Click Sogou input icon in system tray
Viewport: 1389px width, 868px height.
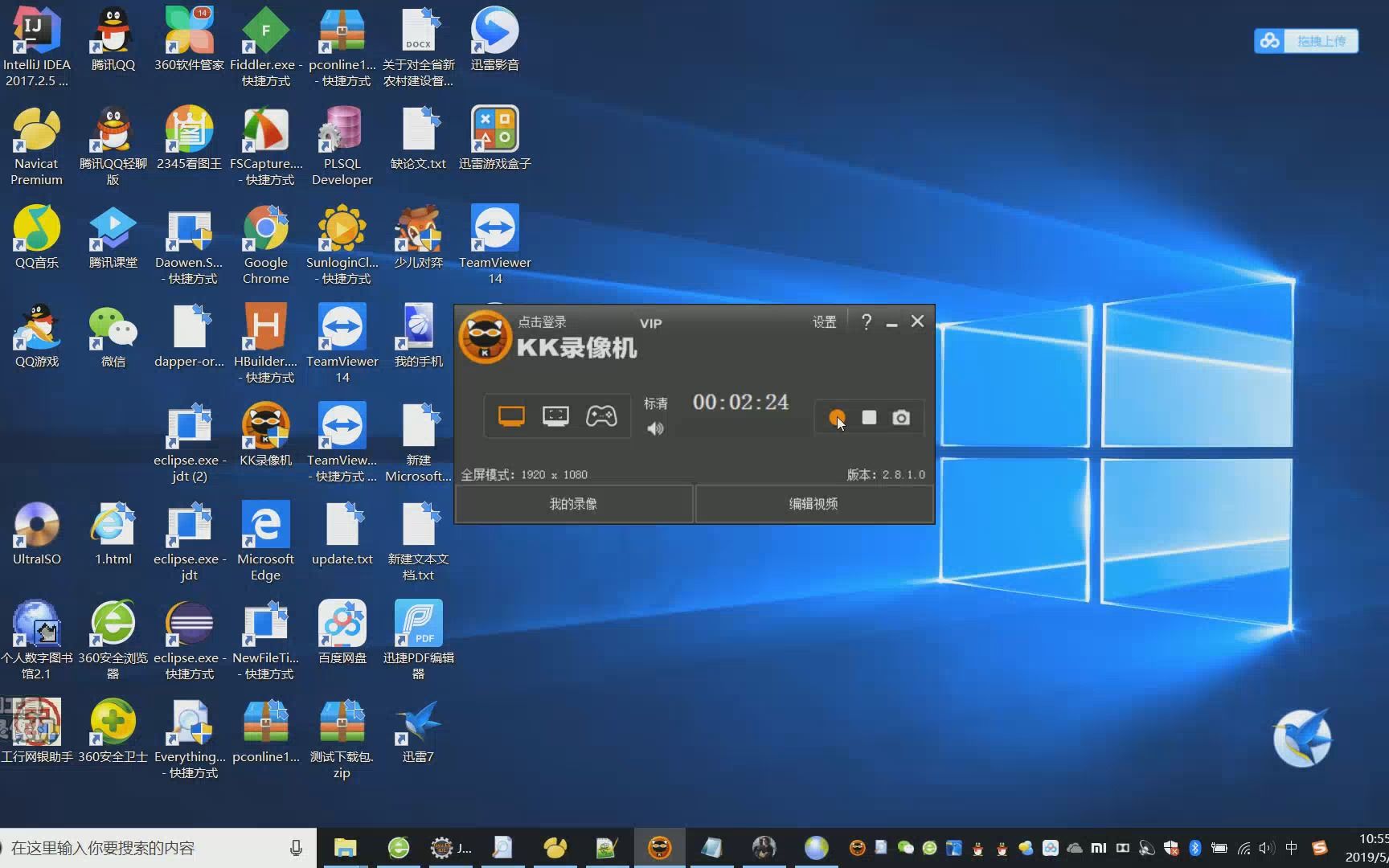pyautogui.click(x=1319, y=848)
